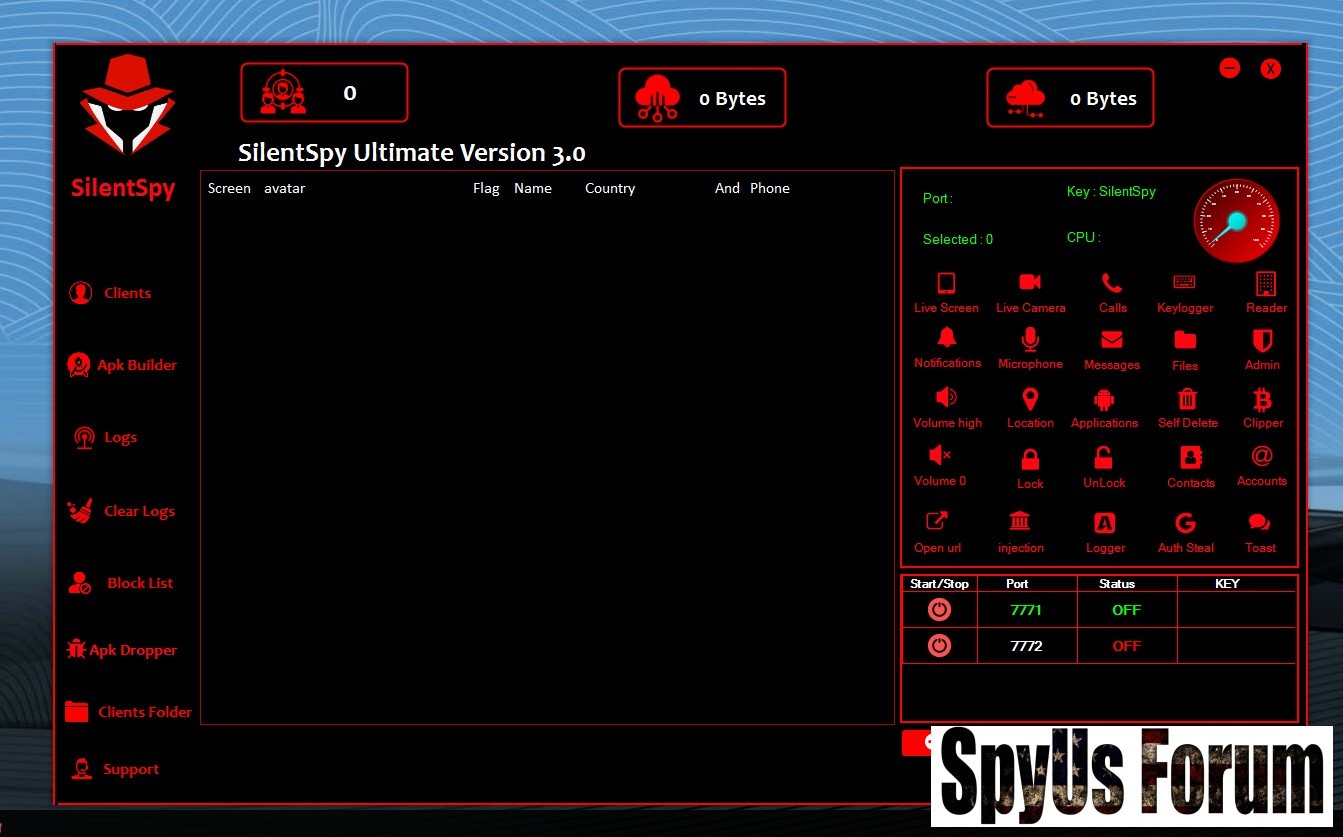Select the Contacts icon
The height and width of the screenshot is (837, 1343).
pyautogui.click(x=1190, y=458)
